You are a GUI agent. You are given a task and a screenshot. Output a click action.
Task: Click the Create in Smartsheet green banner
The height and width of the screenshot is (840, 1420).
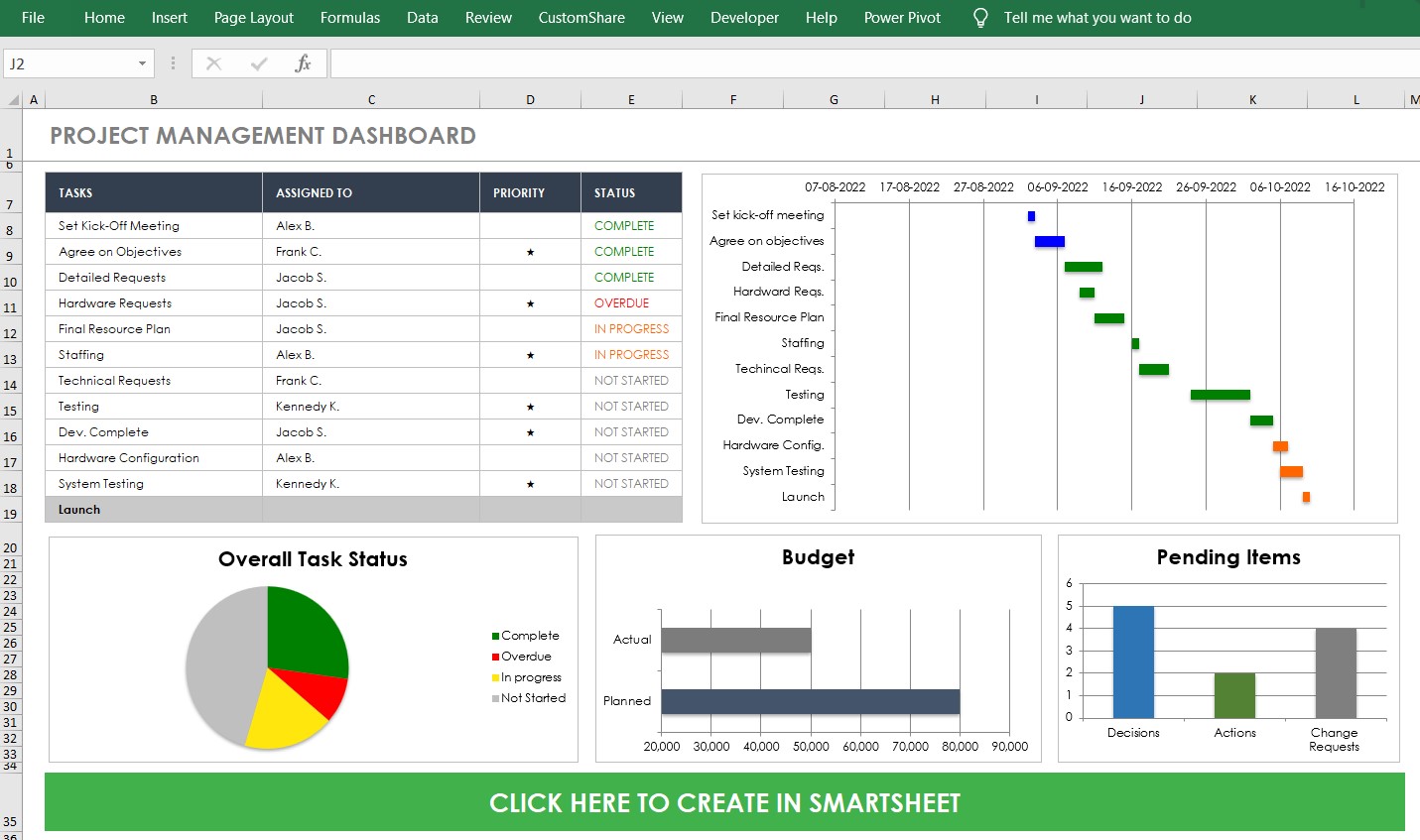[x=724, y=802]
